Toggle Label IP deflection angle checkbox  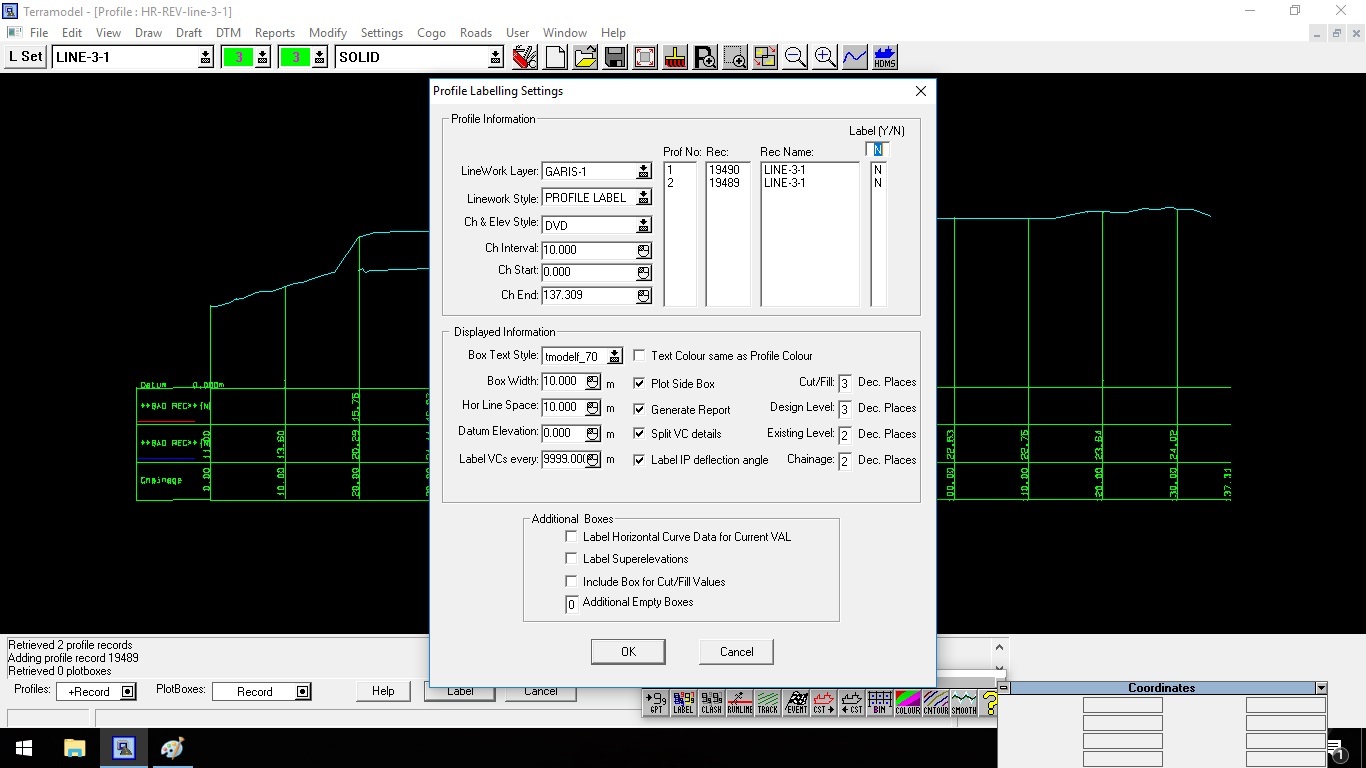coord(640,460)
